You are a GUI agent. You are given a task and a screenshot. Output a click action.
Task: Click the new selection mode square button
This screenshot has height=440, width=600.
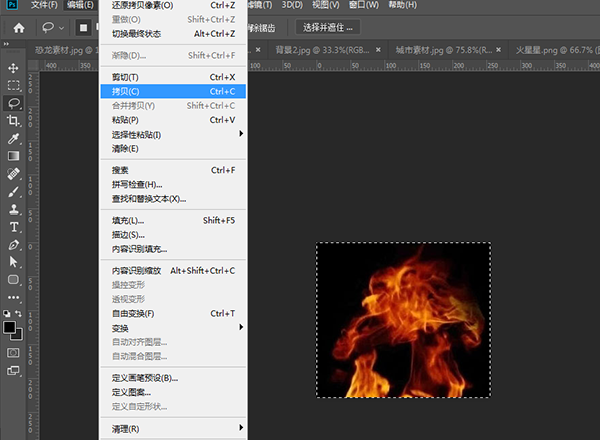click(x=85, y=27)
